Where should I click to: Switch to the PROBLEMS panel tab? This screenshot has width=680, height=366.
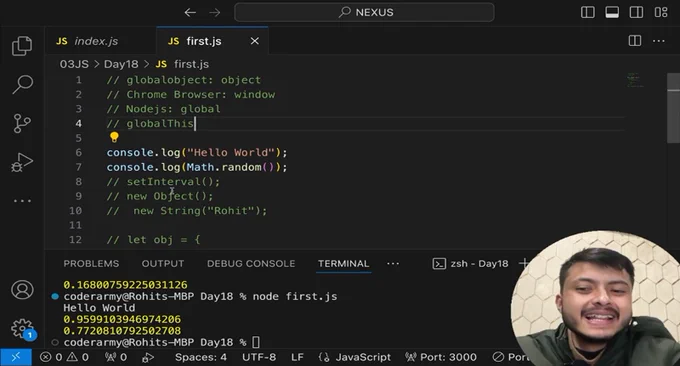coord(91,264)
